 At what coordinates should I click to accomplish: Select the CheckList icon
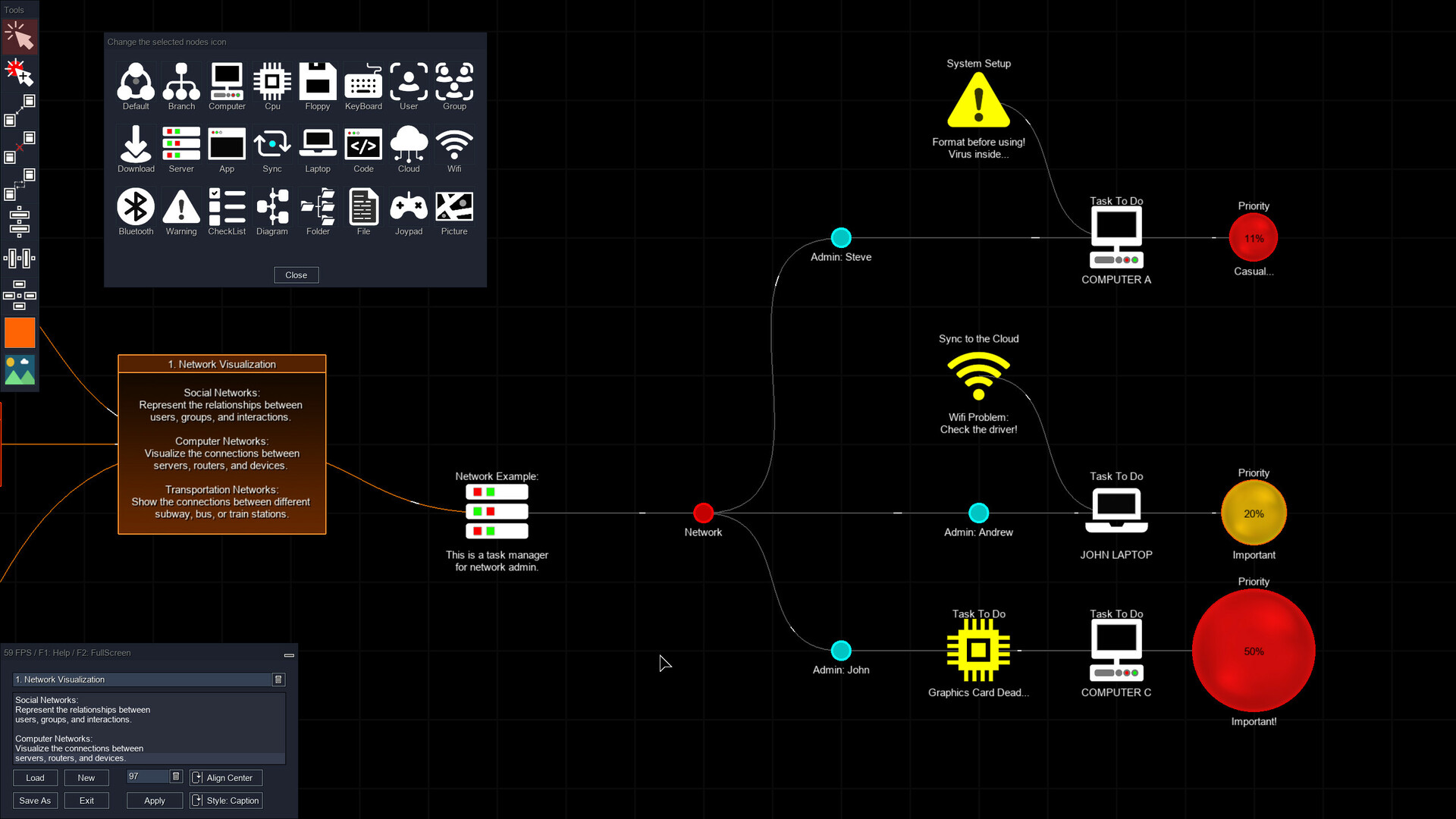point(227,206)
